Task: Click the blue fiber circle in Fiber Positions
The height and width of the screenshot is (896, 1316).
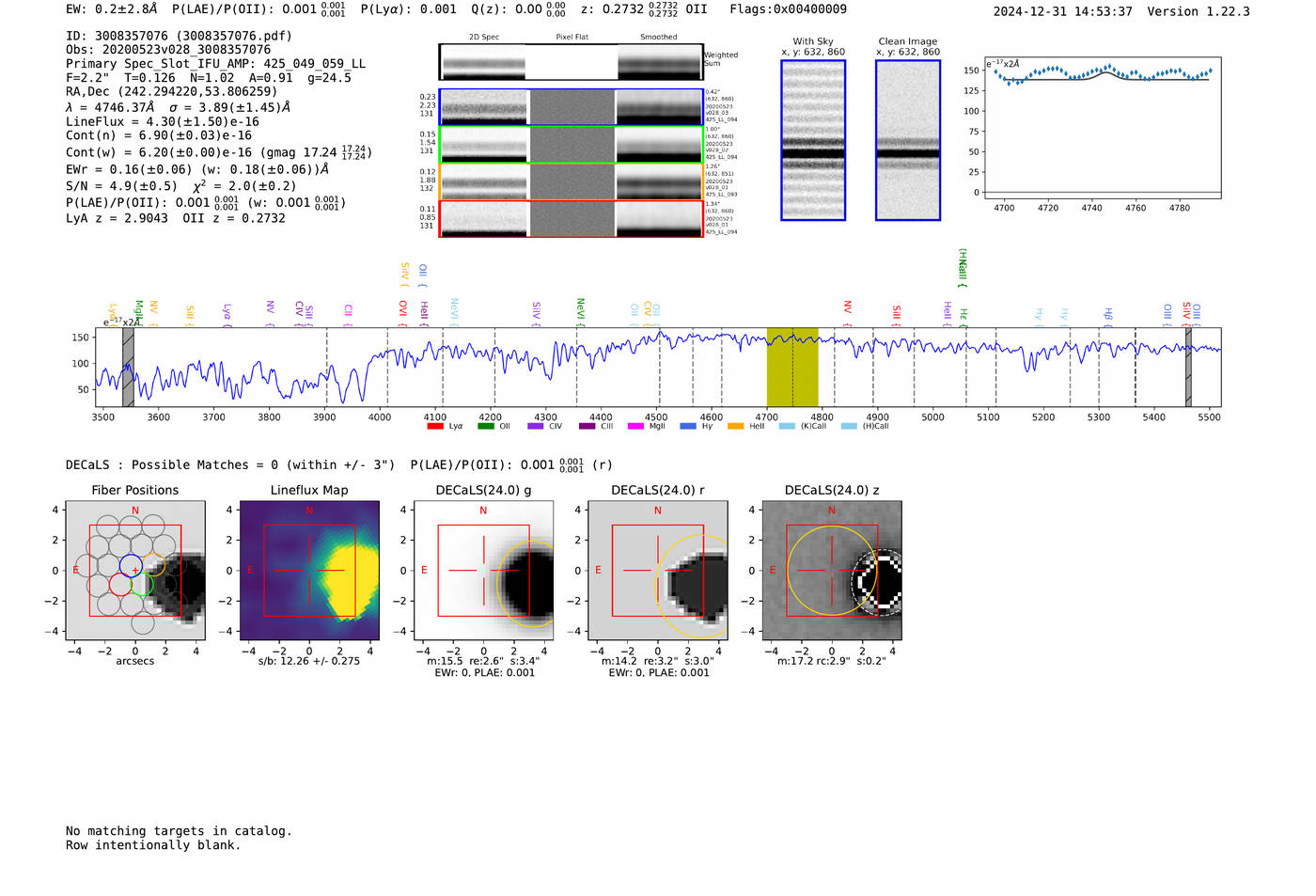Action: pyautogui.click(x=131, y=567)
